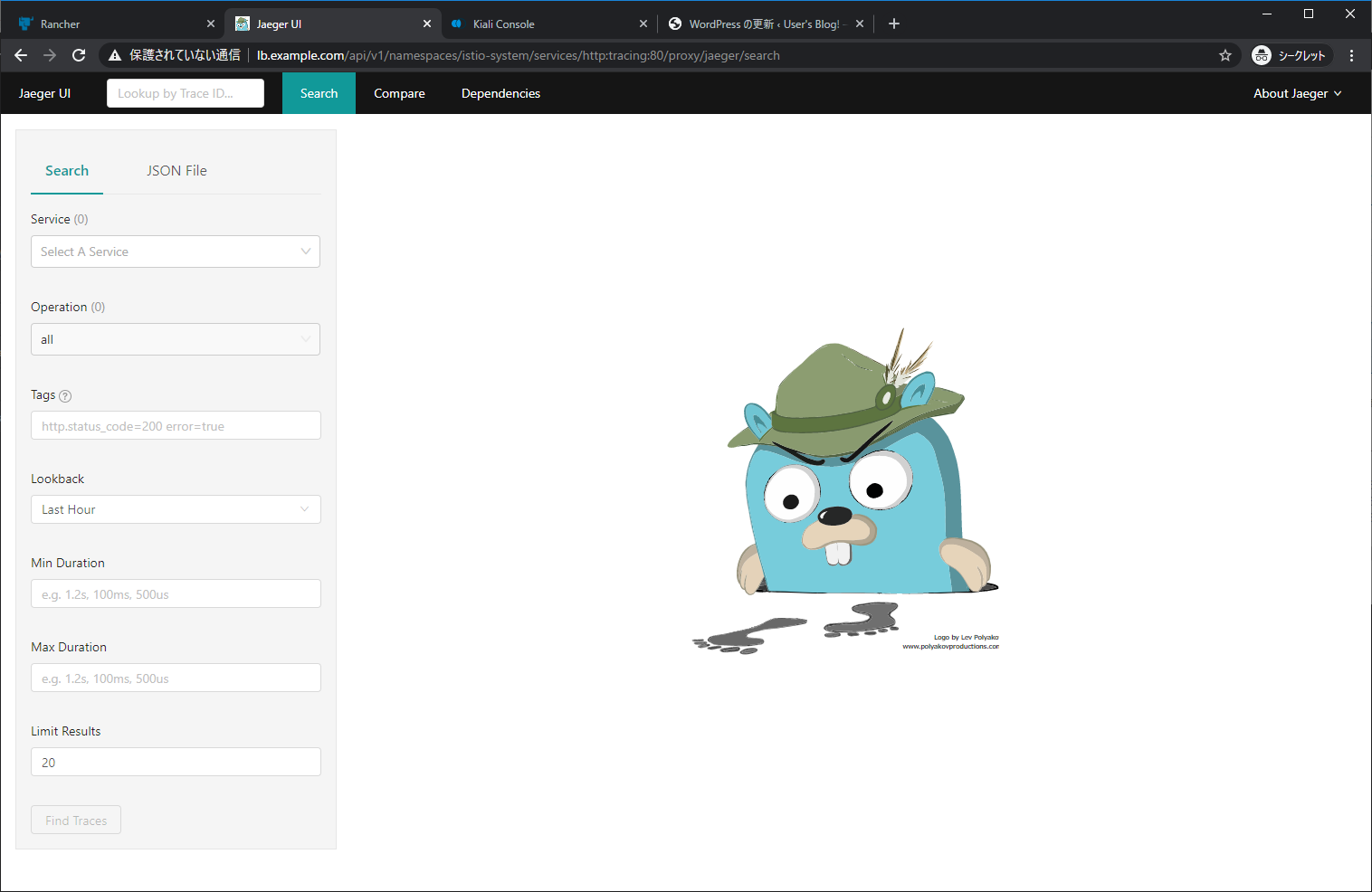This screenshot has height=892, width=1372.
Task: Click the browser back arrow
Action: click(21, 55)
